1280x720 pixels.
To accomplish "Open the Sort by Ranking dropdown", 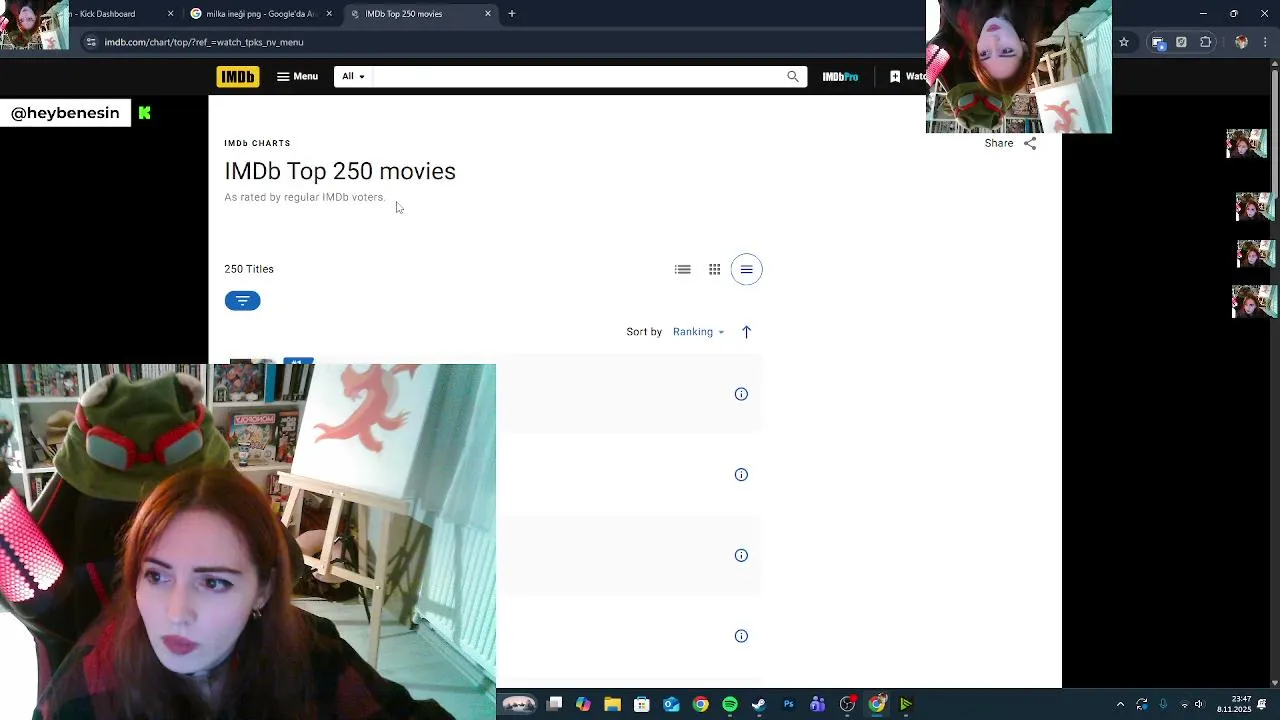I will click(698, 332).
